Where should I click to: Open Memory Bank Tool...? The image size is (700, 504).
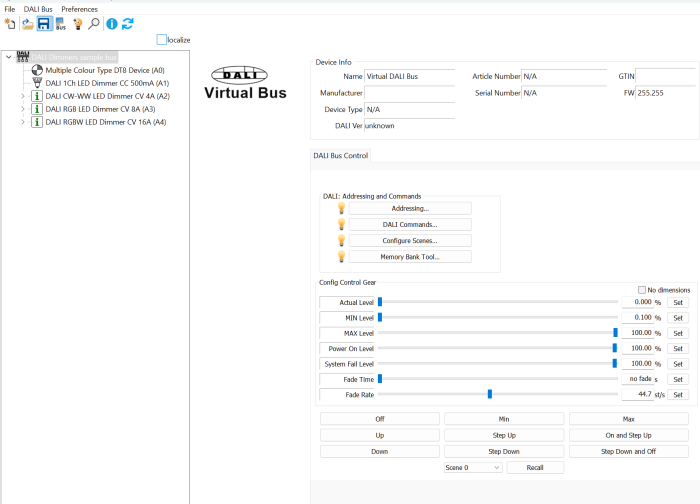(x=410, y=257)
